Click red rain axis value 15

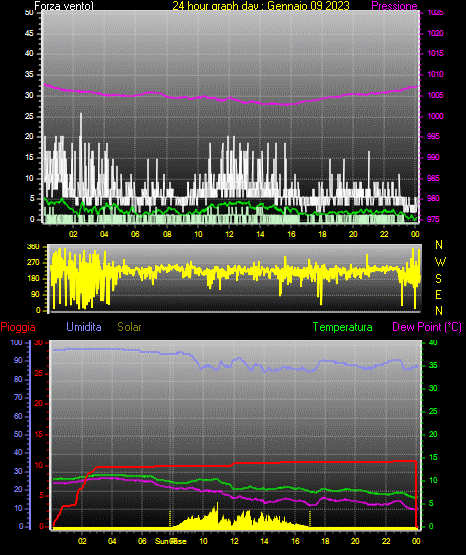pos(39,434)
